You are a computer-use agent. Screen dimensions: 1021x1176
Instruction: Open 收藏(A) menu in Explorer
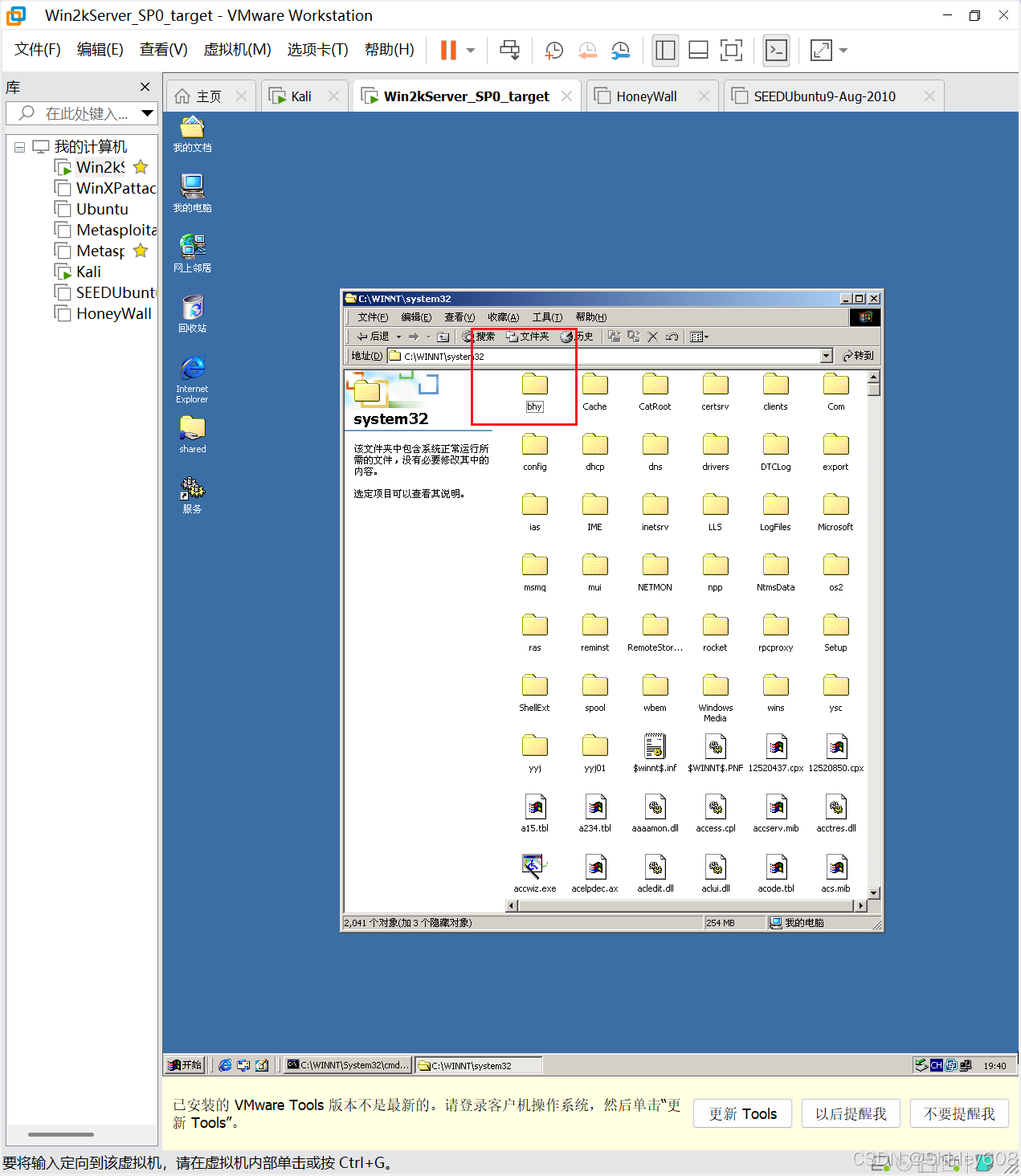(x=504, y=317)
